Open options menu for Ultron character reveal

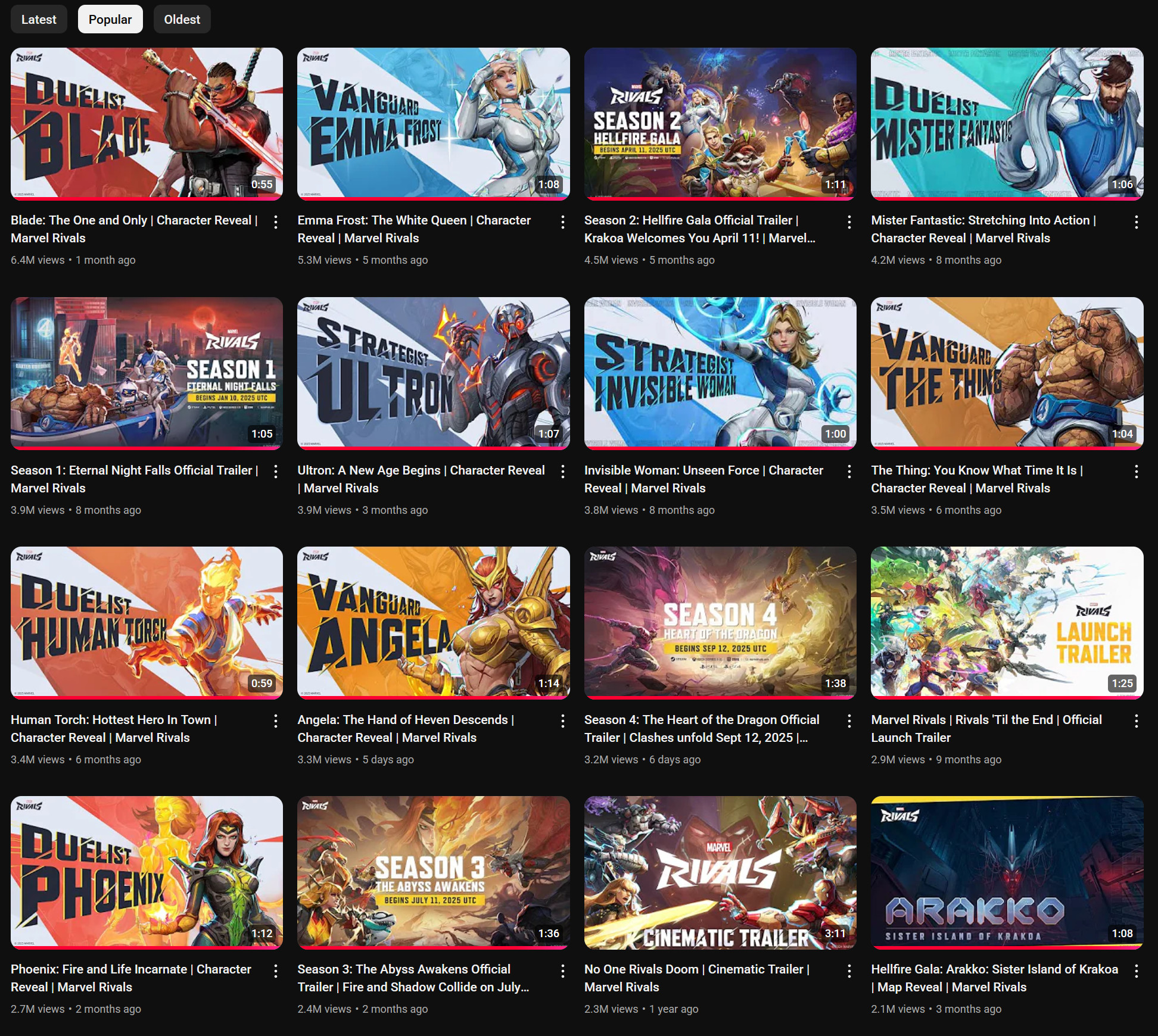[x=562, y=472]
